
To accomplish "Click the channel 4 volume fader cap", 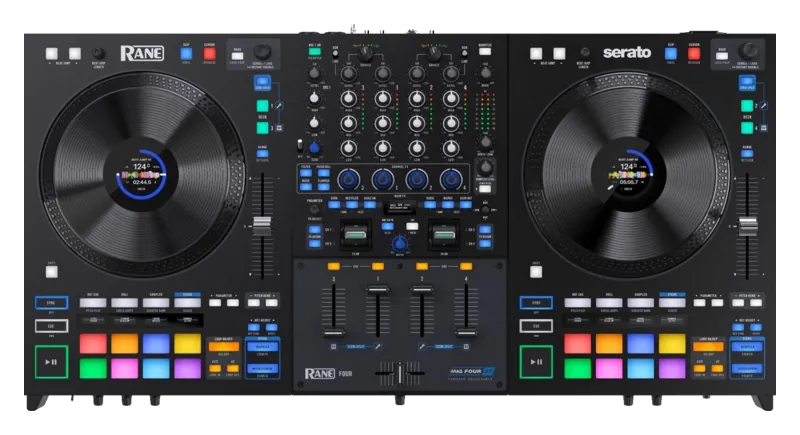I will point(466,333).
